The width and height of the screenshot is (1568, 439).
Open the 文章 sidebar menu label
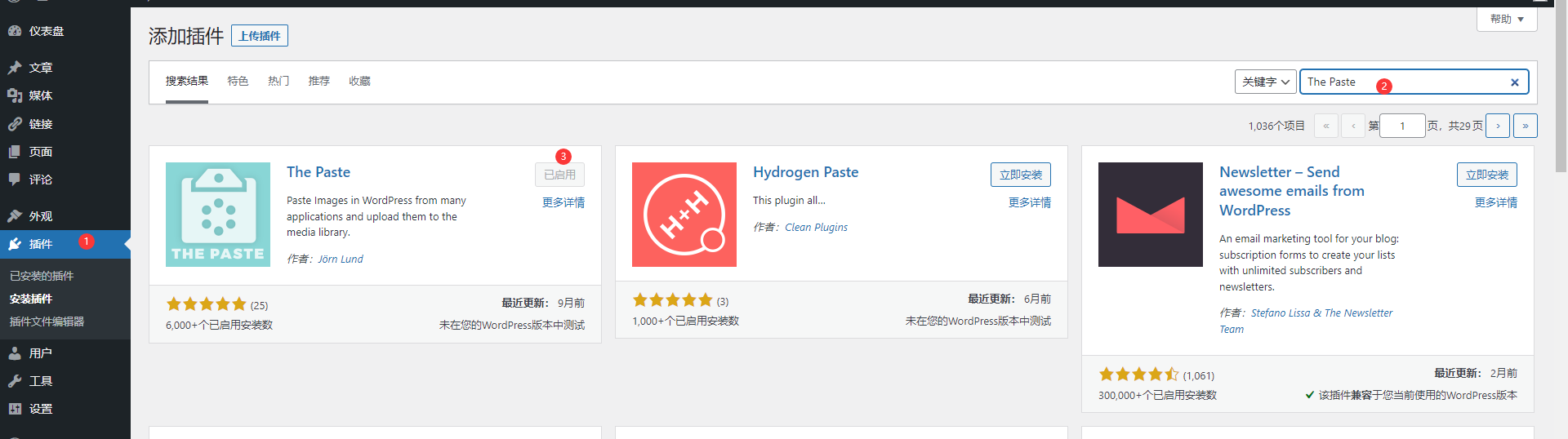point(41,68)
